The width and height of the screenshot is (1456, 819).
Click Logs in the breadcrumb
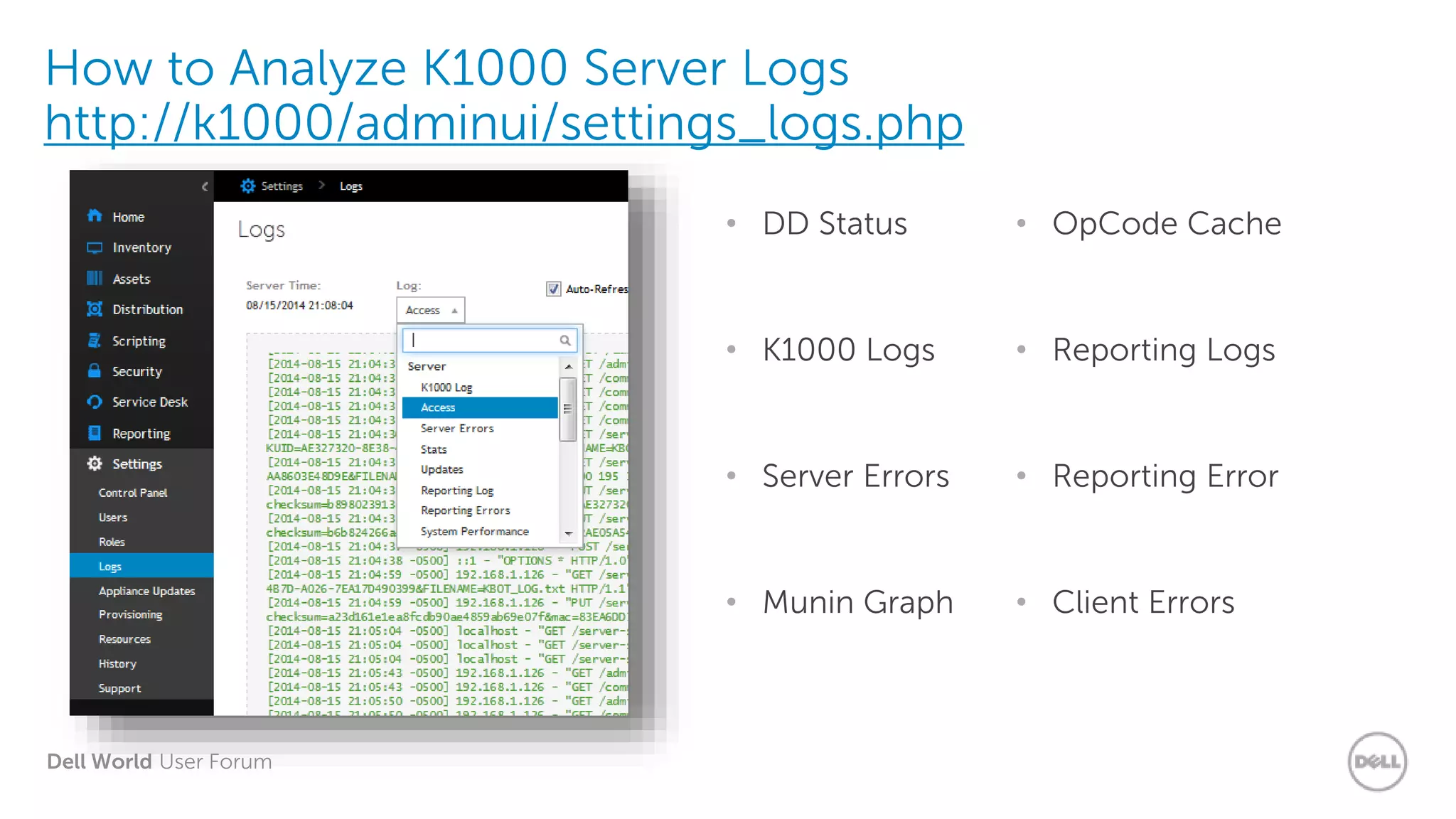(351, 186)
